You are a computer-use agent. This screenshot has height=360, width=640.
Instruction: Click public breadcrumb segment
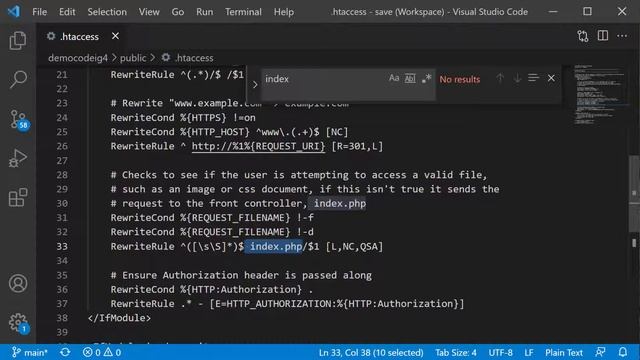(x=133, y=58)
